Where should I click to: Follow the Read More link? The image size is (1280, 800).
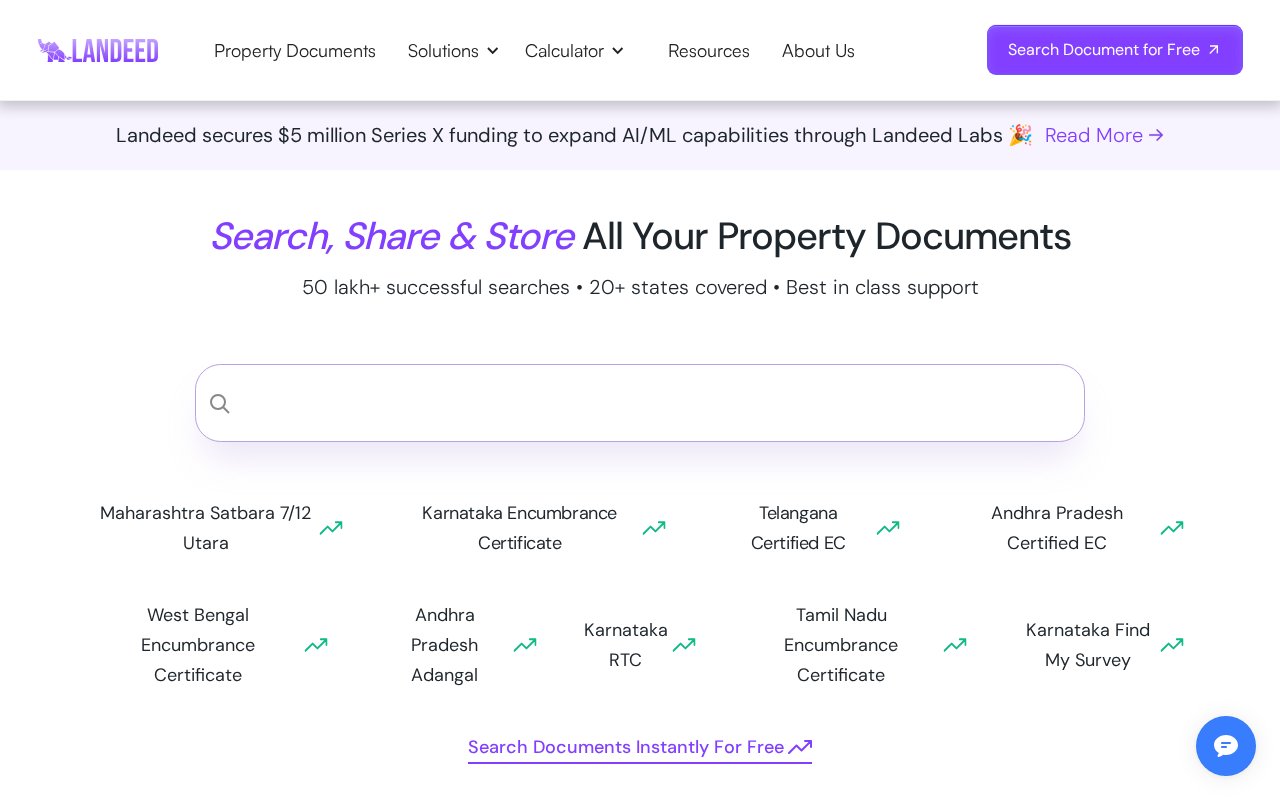tap(1104, 135)
